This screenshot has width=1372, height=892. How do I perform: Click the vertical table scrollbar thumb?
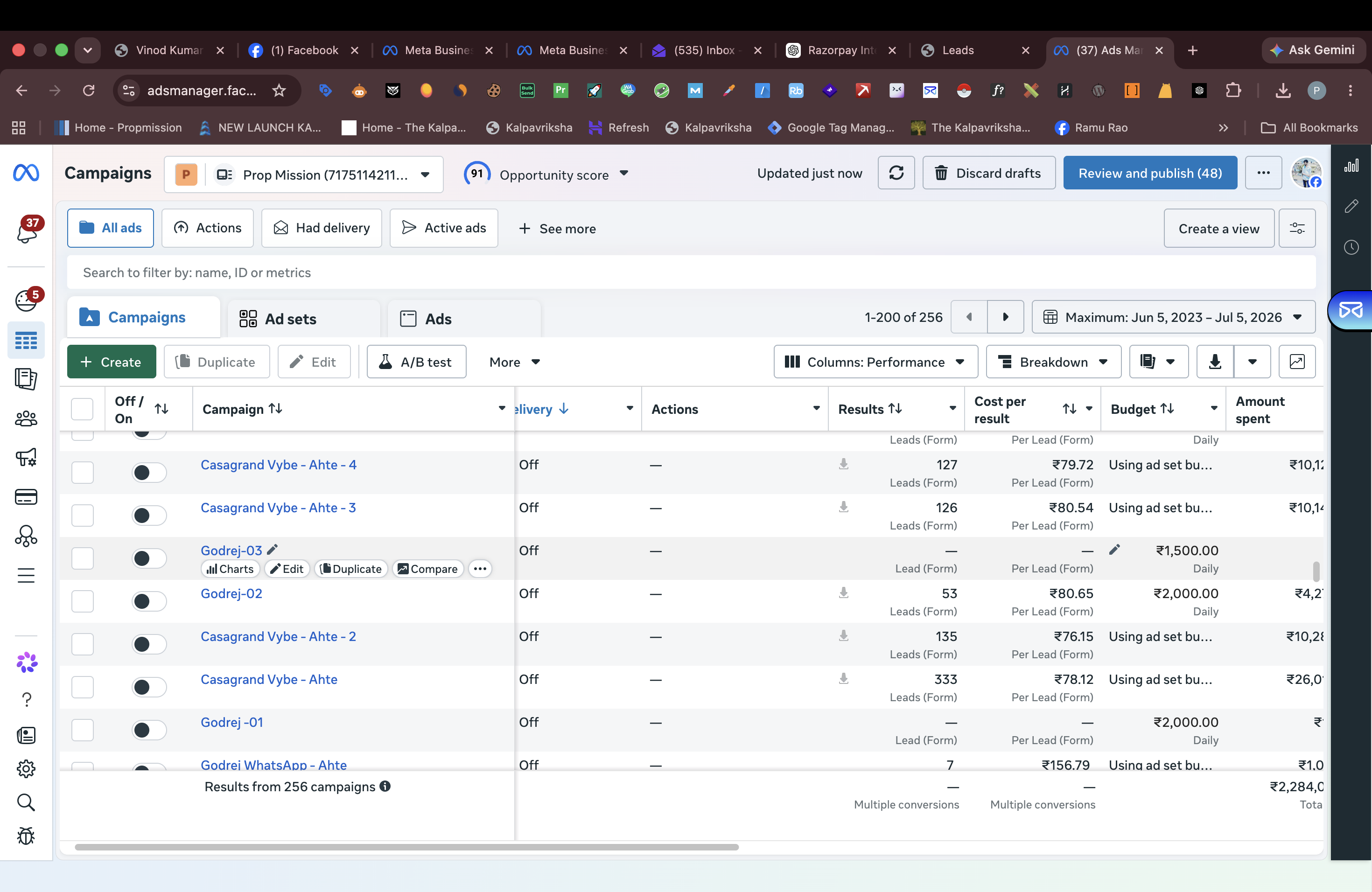pyautogui.click(x=1316, y=571)
